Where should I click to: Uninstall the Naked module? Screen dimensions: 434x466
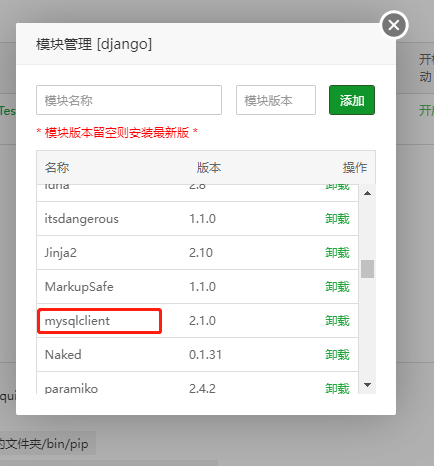[x=337, y=355]
